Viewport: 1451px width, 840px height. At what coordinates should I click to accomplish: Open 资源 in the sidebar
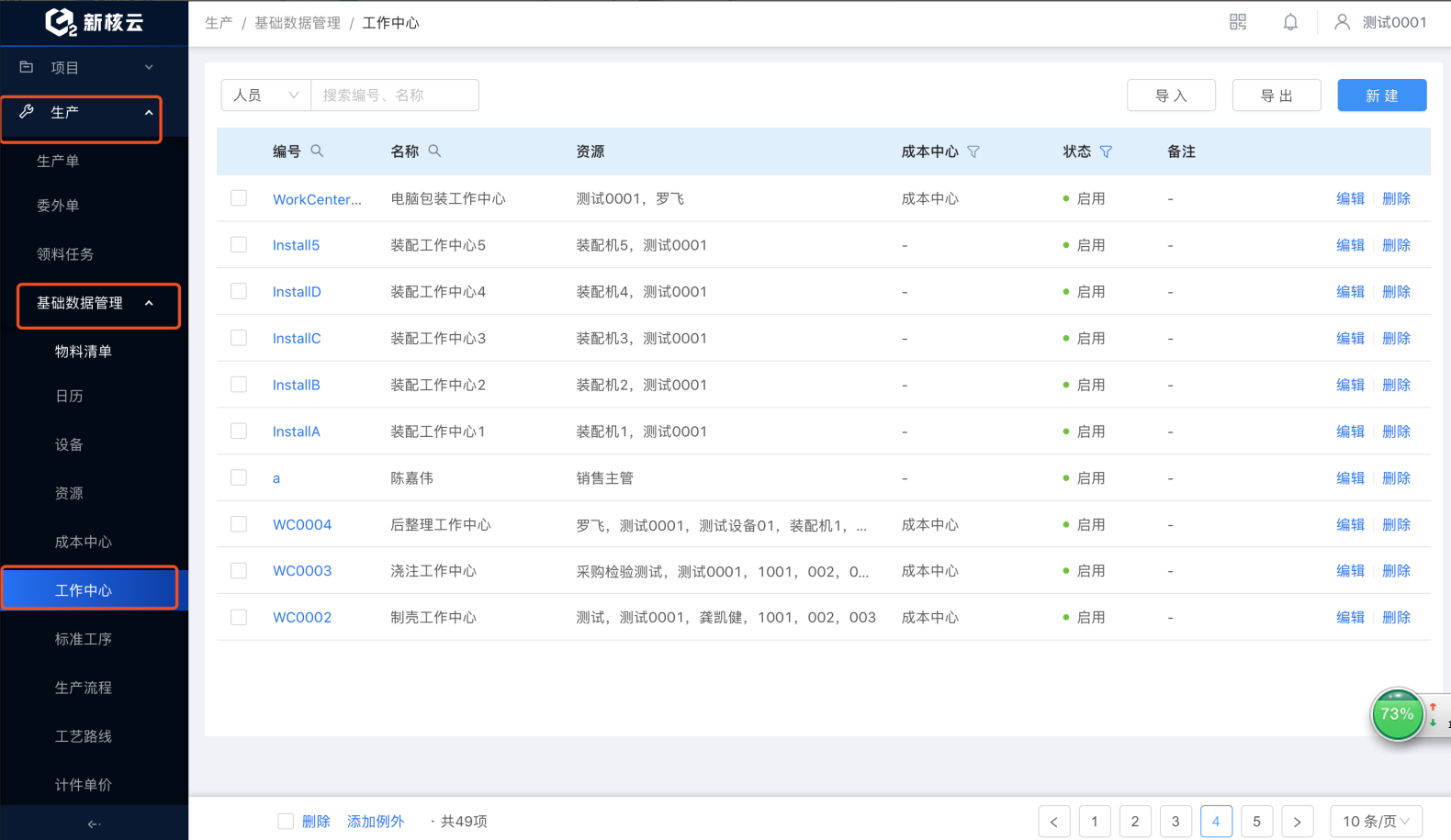tap(69, 493)
